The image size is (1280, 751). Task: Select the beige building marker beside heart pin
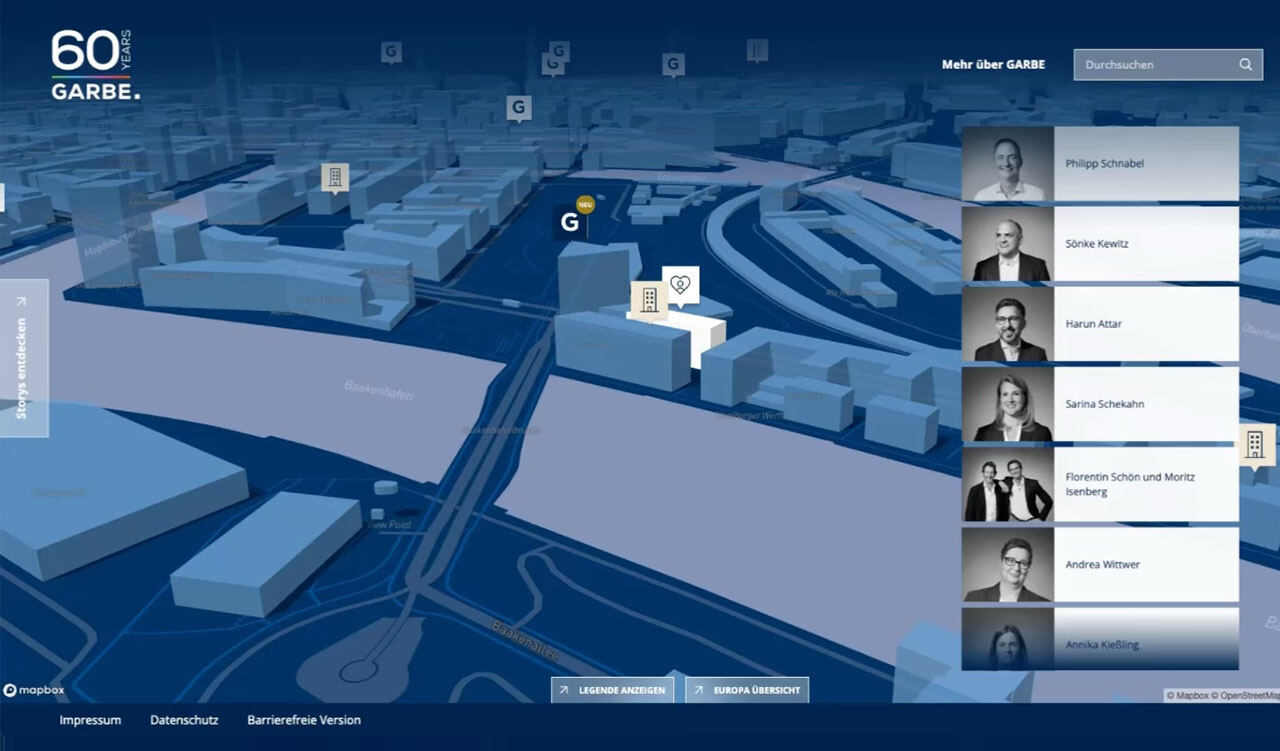649,300
